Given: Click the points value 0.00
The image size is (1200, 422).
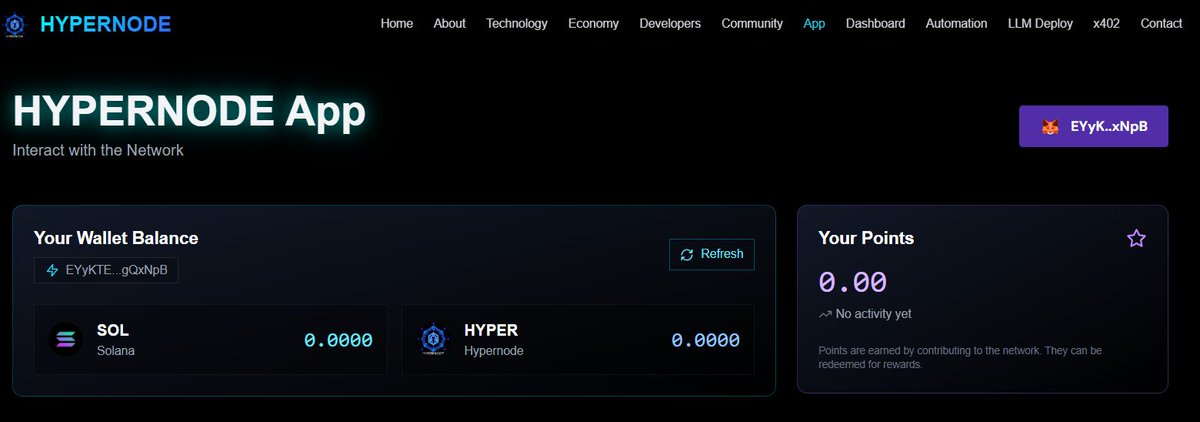Looking at the screenshot, I should [852, 282].
